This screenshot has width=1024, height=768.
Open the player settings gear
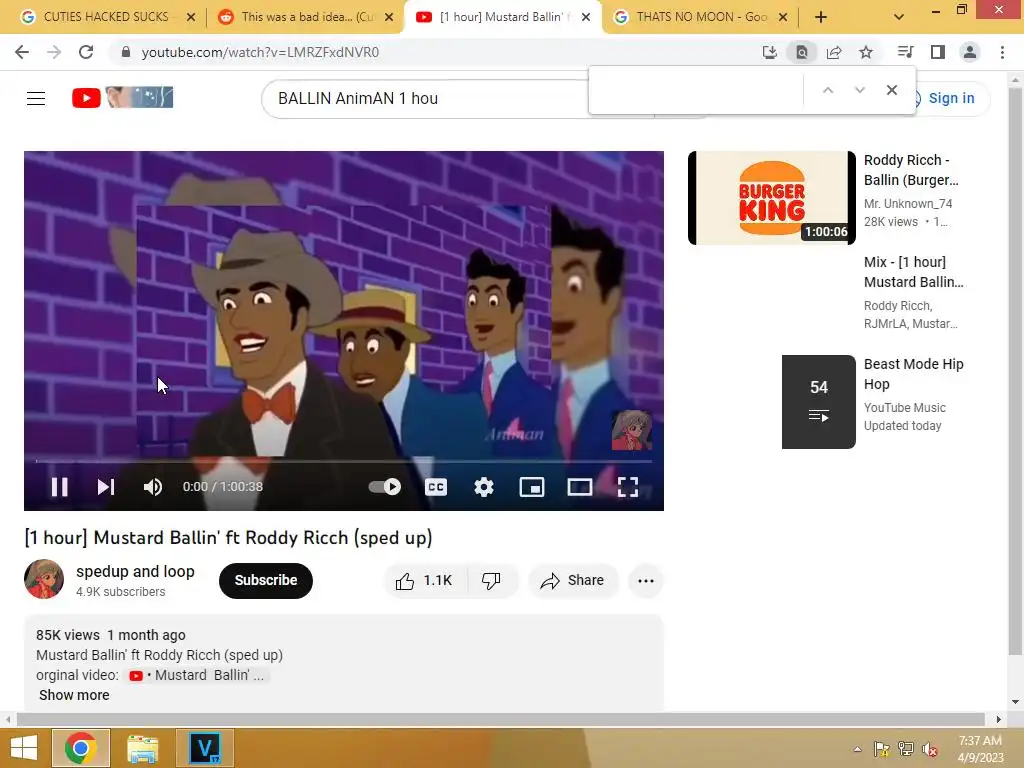[484, 487]
